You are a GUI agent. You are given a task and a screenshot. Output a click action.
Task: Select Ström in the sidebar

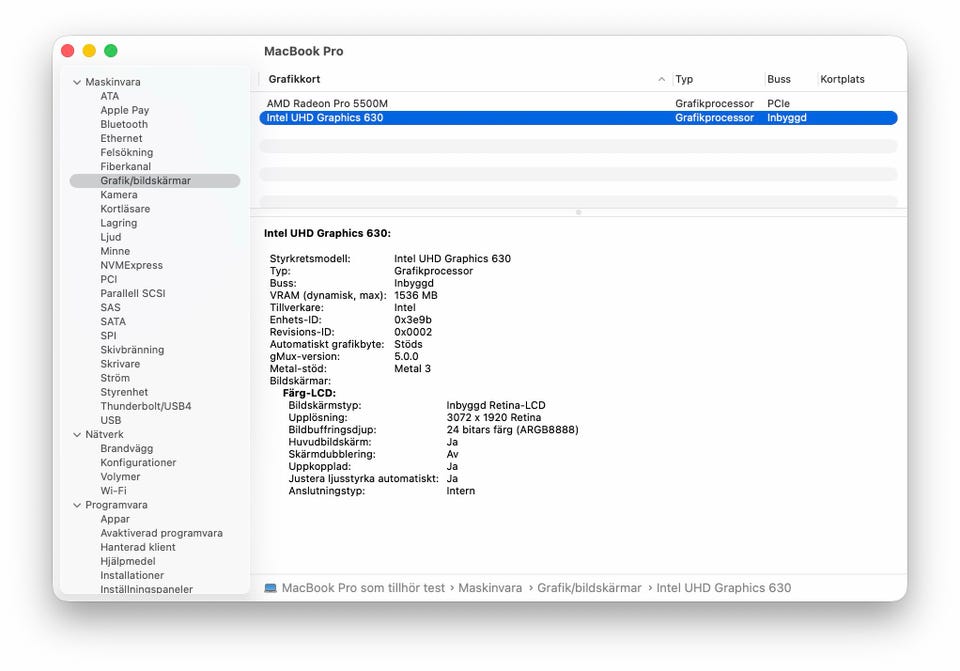(115, 378)
